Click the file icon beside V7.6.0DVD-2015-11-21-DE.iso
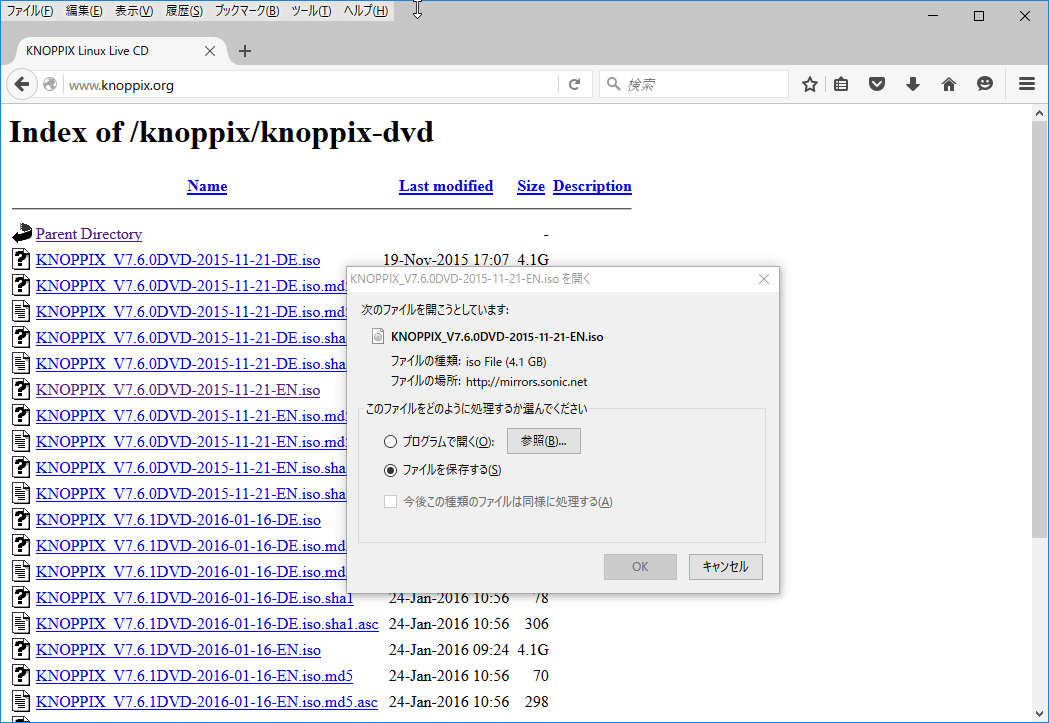This screenshot has width=1049, height=723. [21, 259]
